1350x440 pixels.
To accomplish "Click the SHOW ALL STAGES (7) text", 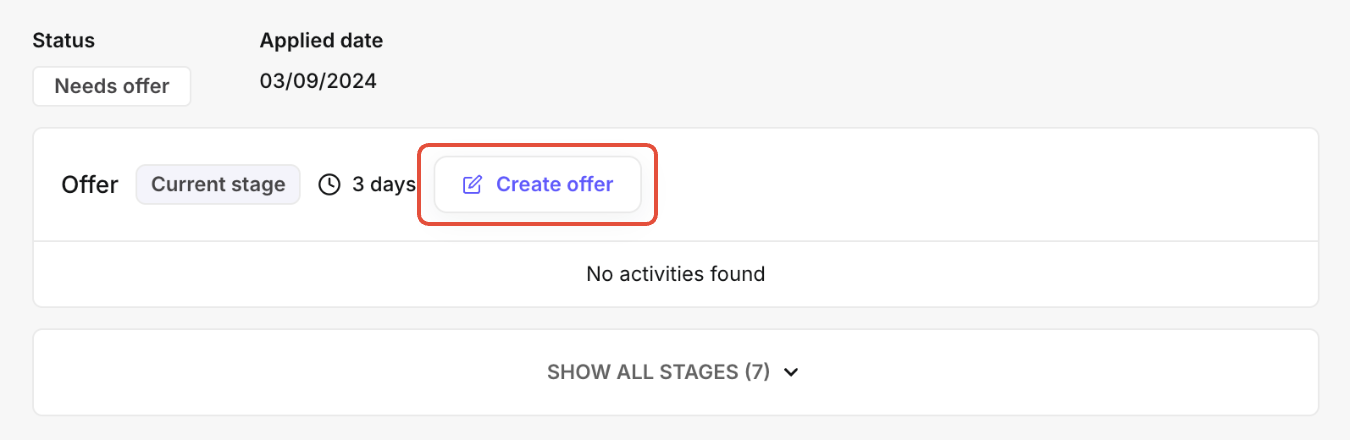I will coord(658,373).
